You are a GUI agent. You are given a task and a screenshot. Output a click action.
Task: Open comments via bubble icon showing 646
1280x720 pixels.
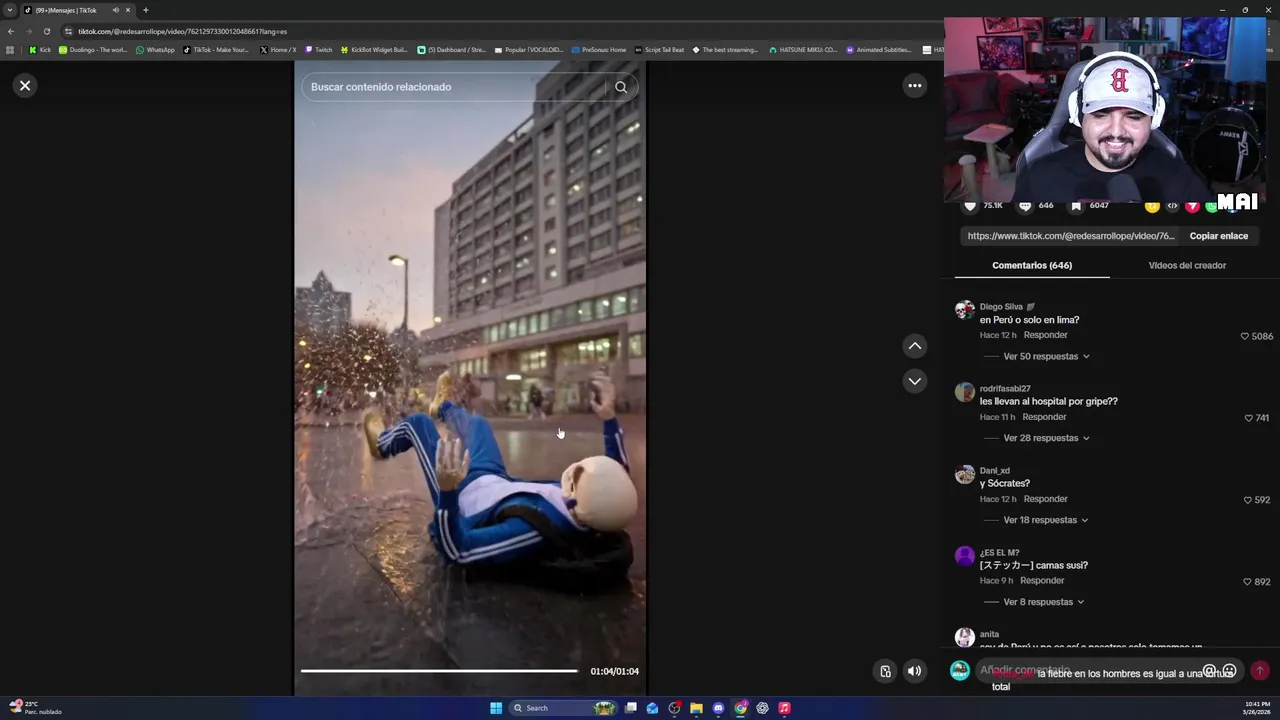point(1025,206)
